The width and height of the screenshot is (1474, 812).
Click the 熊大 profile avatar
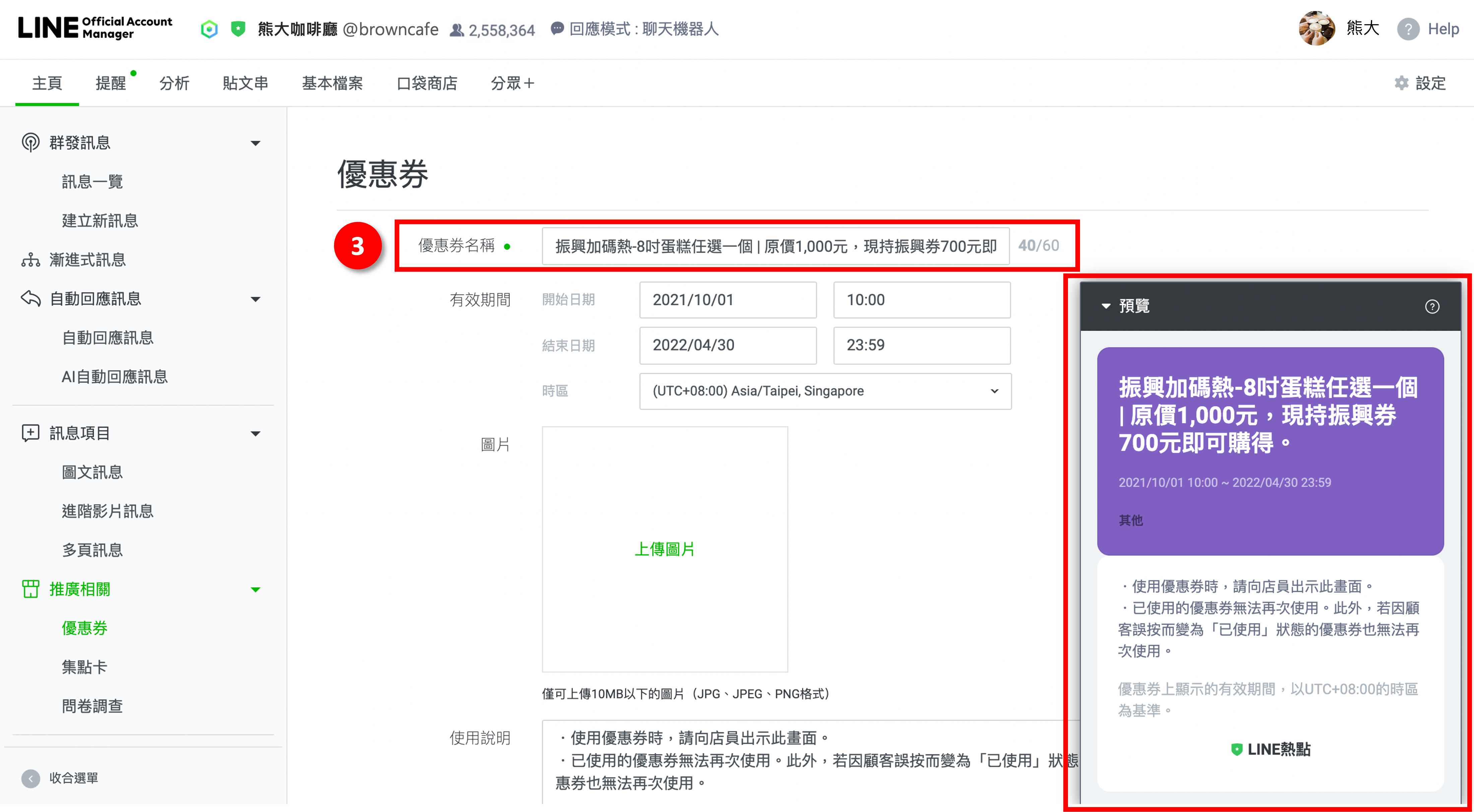coord(1317,28)
